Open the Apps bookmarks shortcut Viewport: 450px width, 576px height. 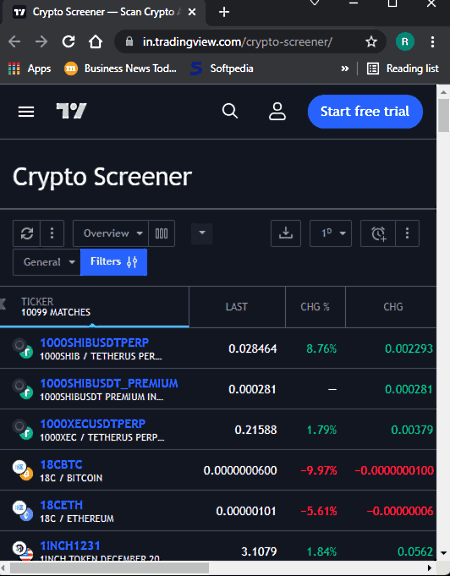point(29,68)
